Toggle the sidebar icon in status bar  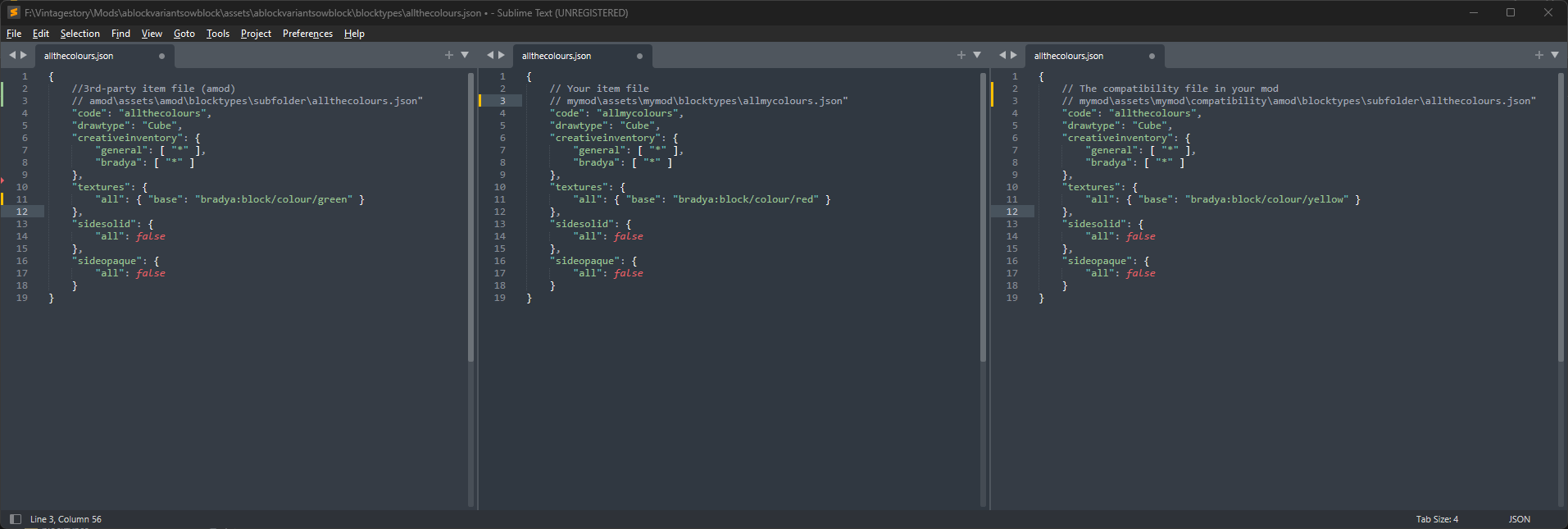(x=15, y=519)
